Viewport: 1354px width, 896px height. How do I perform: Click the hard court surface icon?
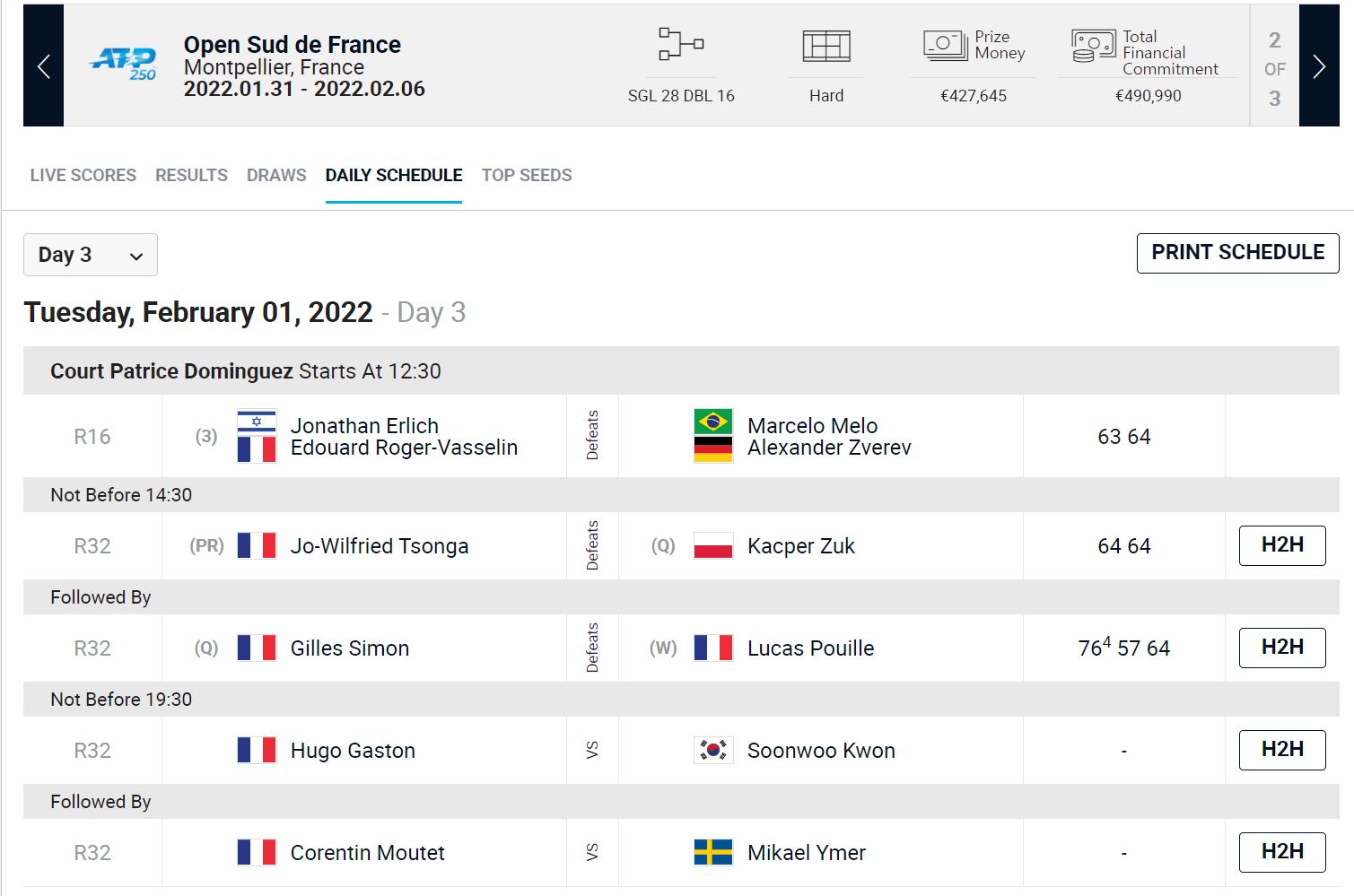point(826,46)
